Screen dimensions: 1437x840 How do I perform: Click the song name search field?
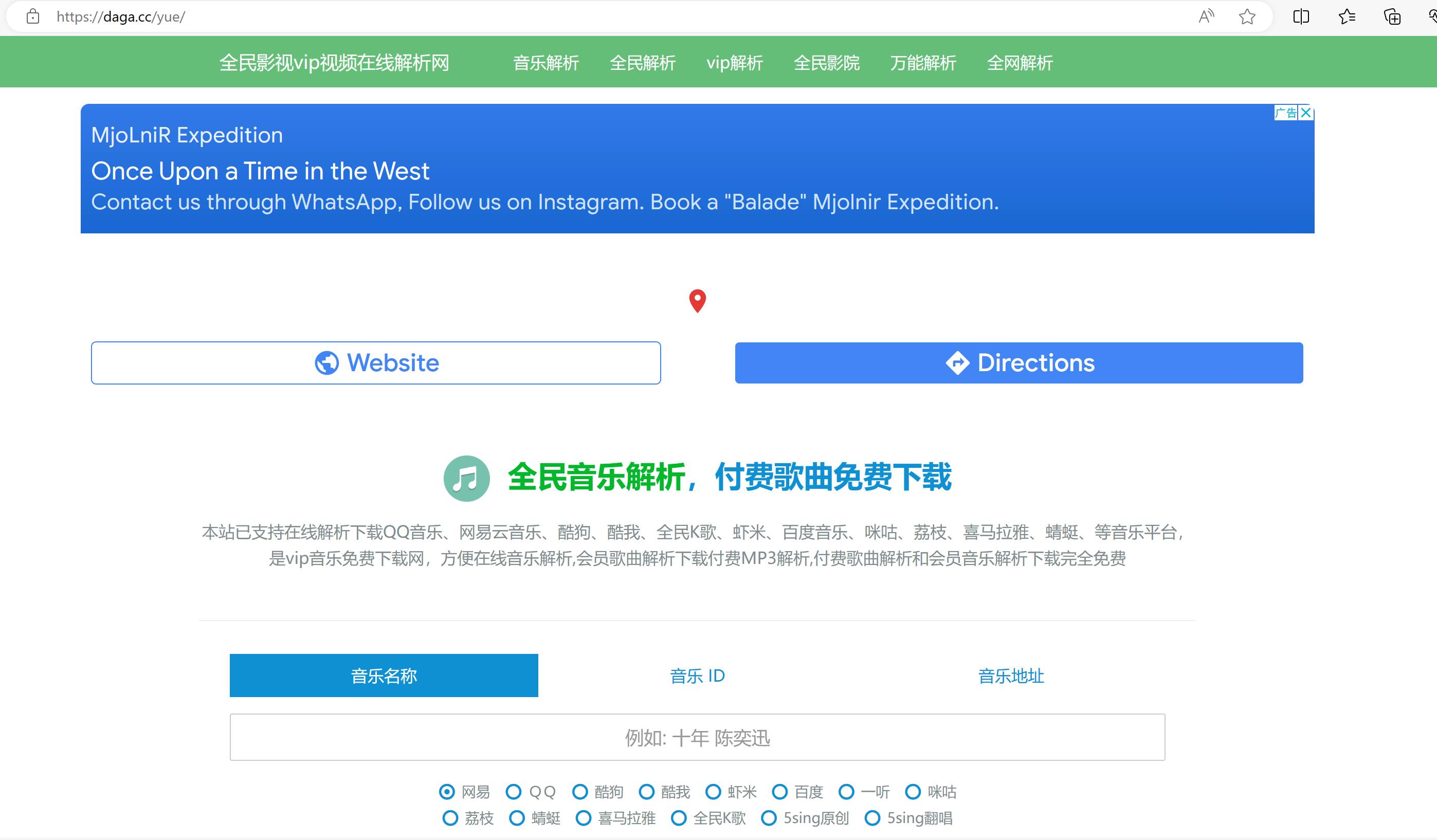point(697,737)
